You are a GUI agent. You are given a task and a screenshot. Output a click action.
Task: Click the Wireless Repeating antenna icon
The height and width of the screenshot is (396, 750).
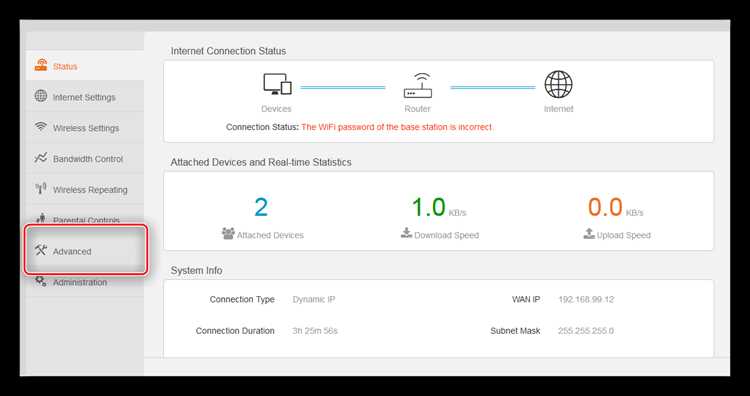(x=41, y=189)
